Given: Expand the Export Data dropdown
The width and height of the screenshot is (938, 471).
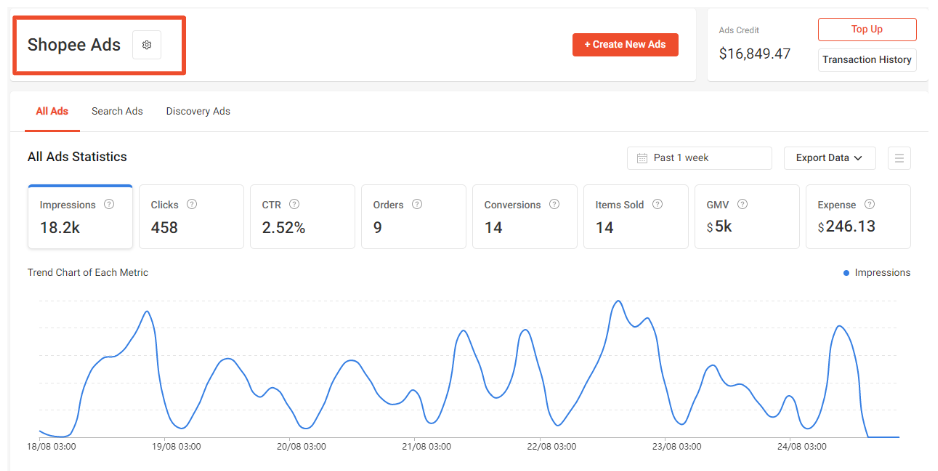Looking at the screenshot, I should click(829, 158).
